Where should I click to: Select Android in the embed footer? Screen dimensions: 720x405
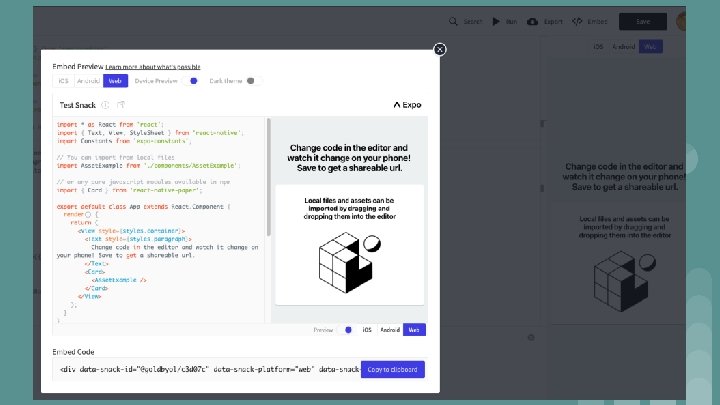390,330
